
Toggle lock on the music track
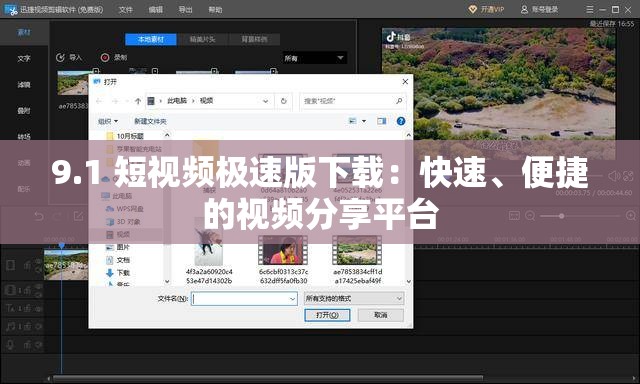coord(27,326)
